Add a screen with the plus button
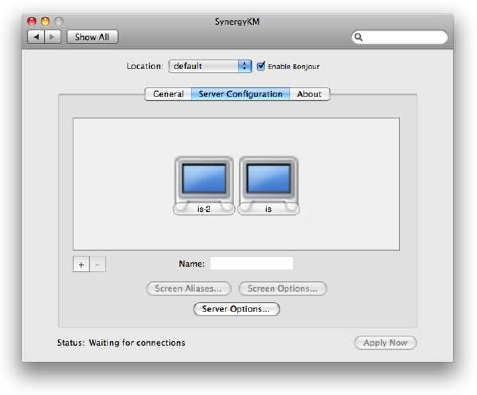 point(81,265)
